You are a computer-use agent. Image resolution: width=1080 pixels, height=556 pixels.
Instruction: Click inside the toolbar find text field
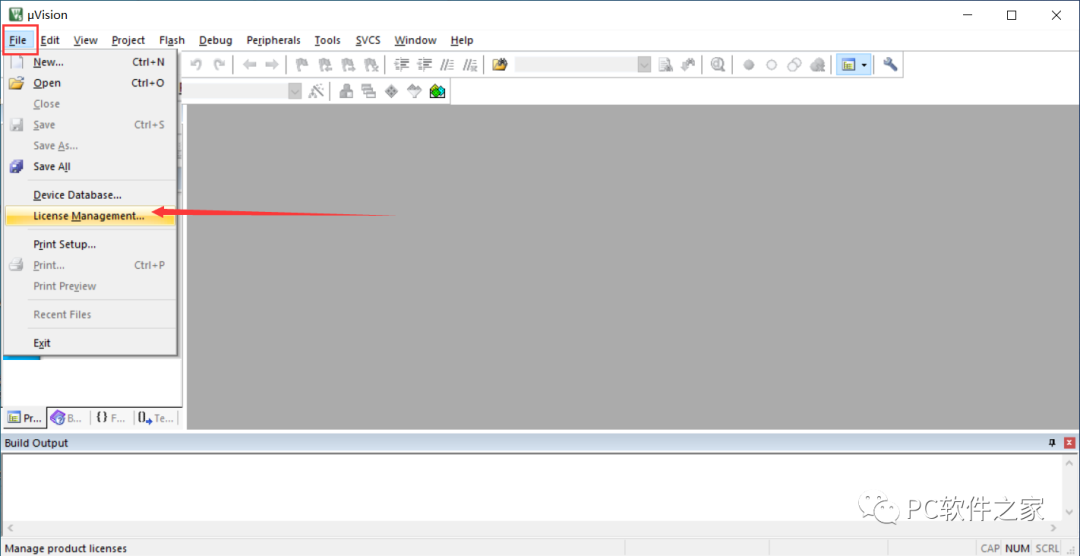(576, 65)
